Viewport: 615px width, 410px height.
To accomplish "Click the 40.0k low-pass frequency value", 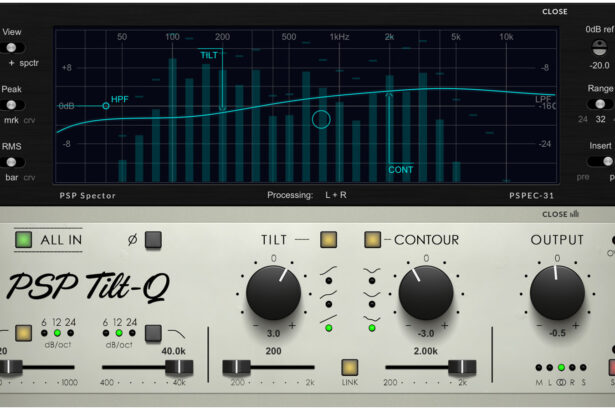I will pos(173,351).
